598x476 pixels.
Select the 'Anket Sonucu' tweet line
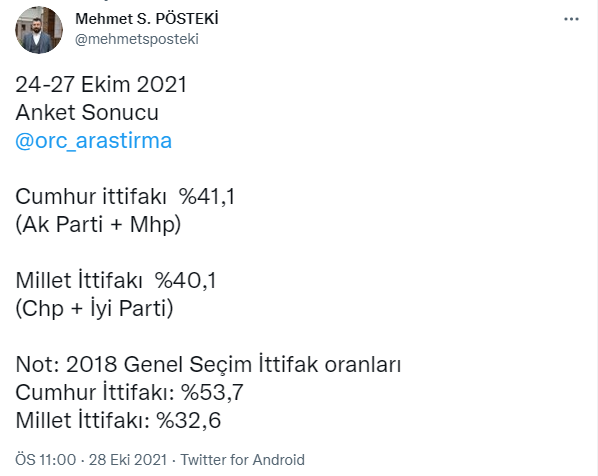(87, 113)
